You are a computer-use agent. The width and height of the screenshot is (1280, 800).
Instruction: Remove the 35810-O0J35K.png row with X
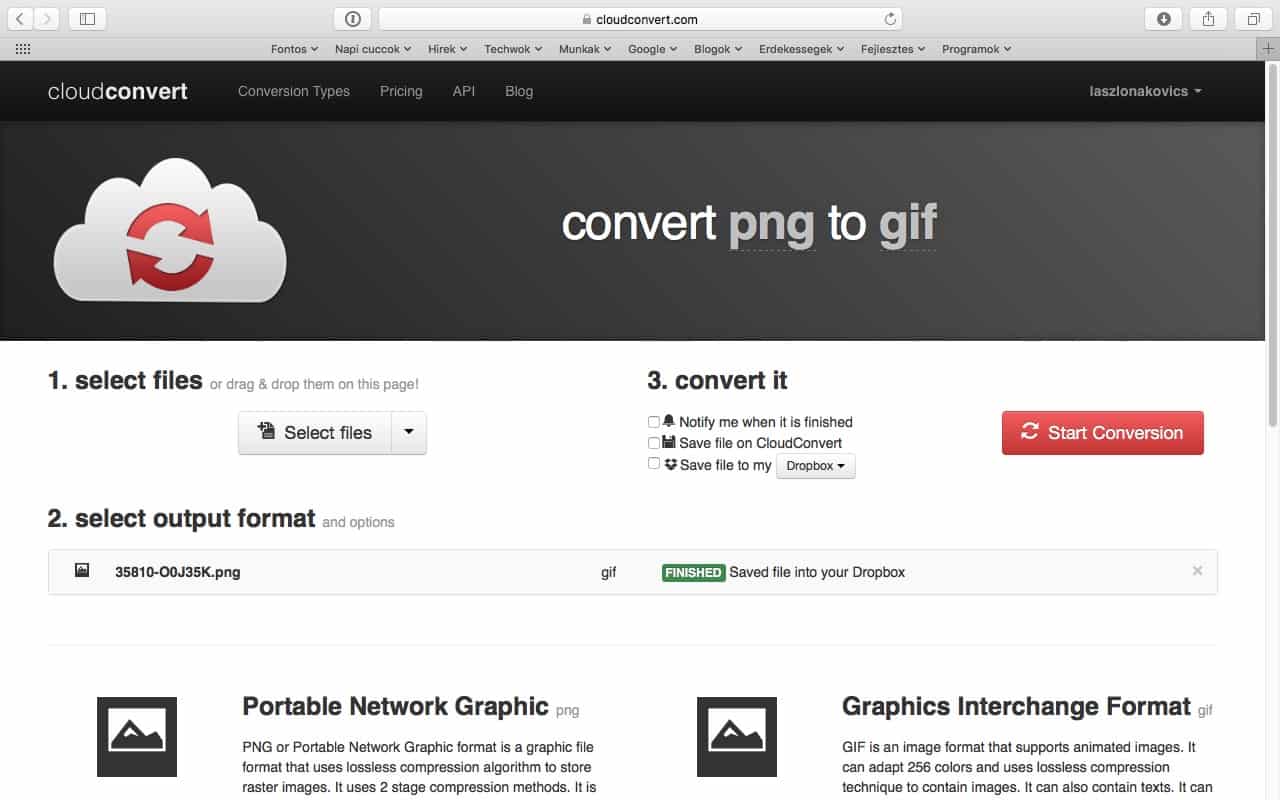1197,571
